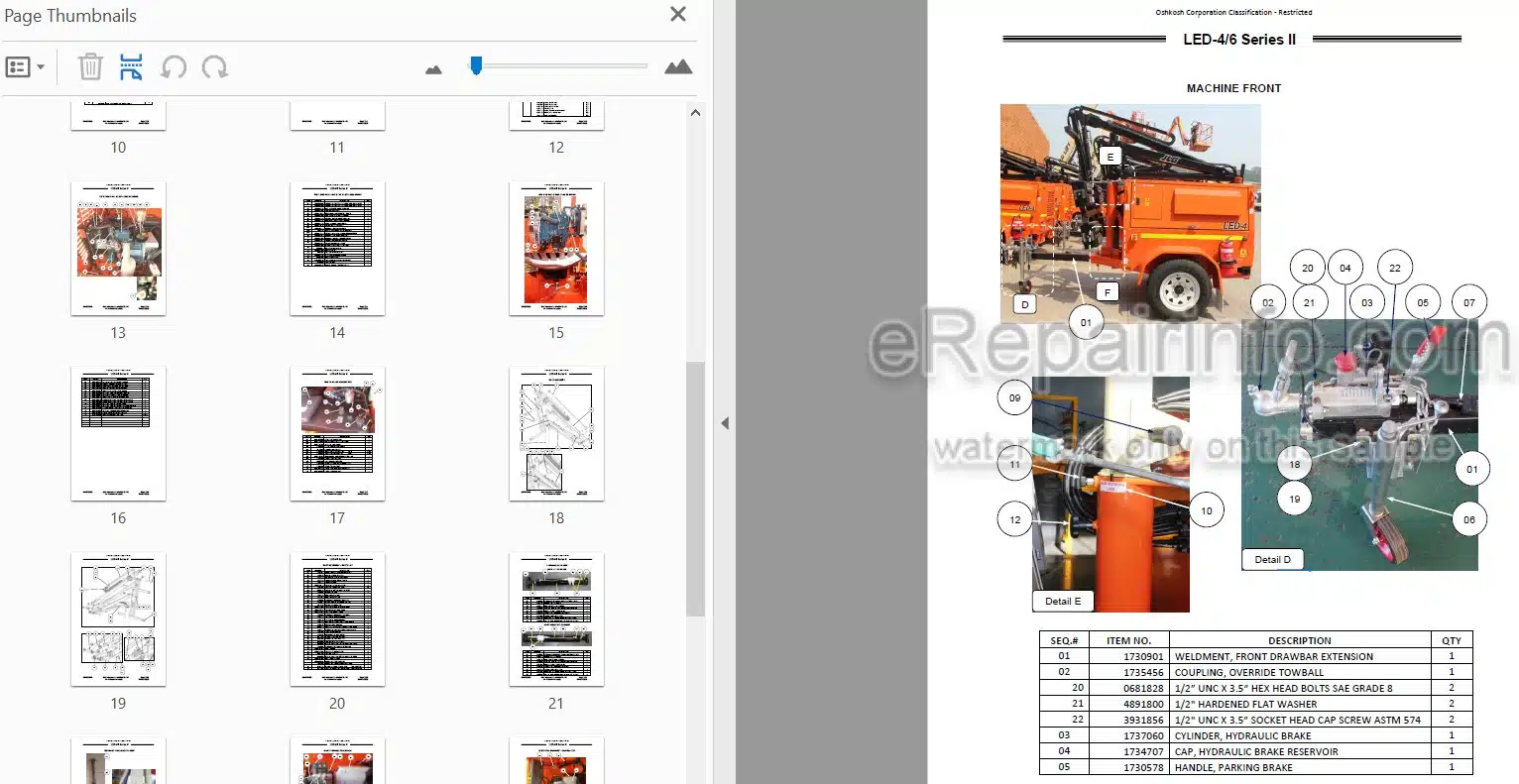Screen dimensions: 1519x784
Task: Select page 20 thumbnail
Action: coord(337,619)
